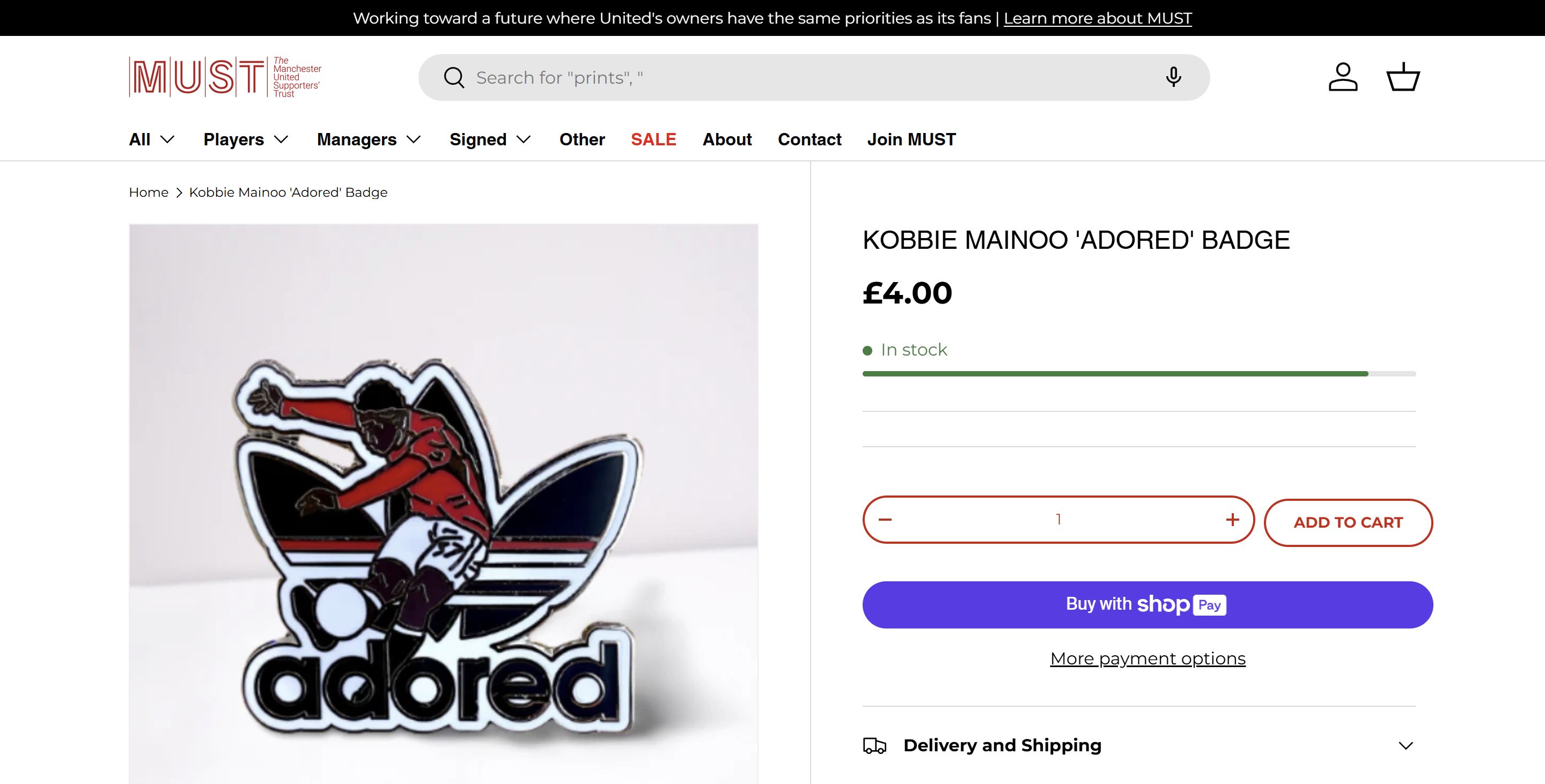Expand Delivery and Shipping section
The width and height of the screenshot is (1545, 784).
coord(1139,745)
